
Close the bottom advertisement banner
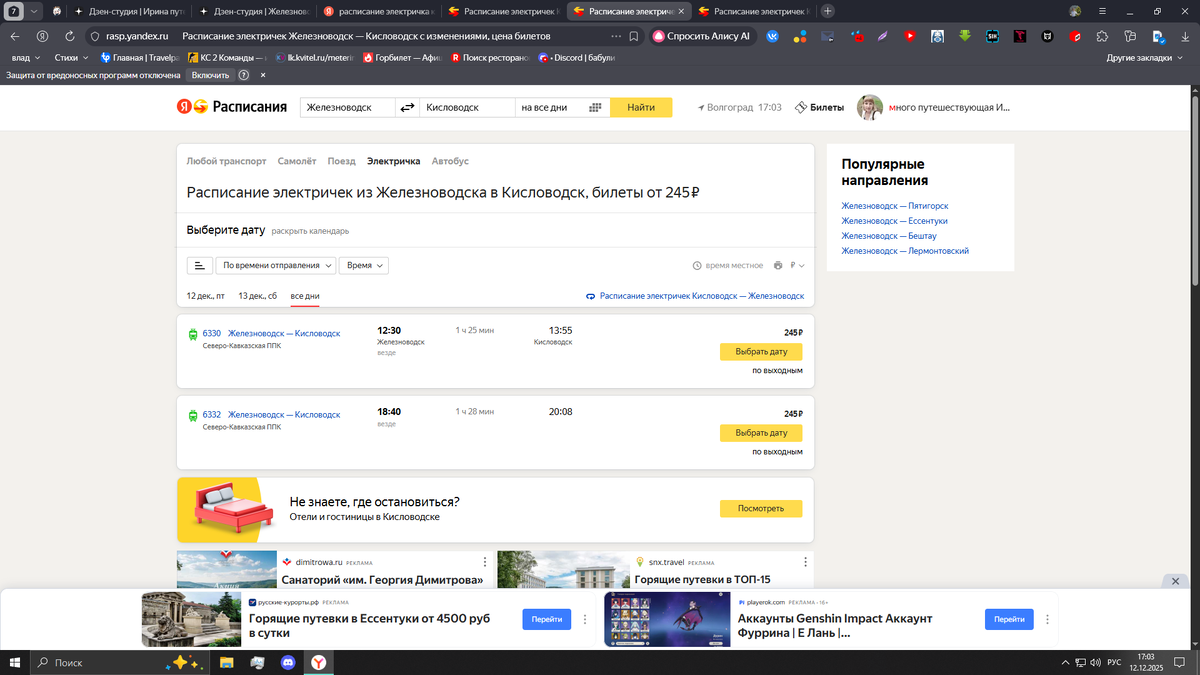pyautogui.click(x=1176, y=581)
